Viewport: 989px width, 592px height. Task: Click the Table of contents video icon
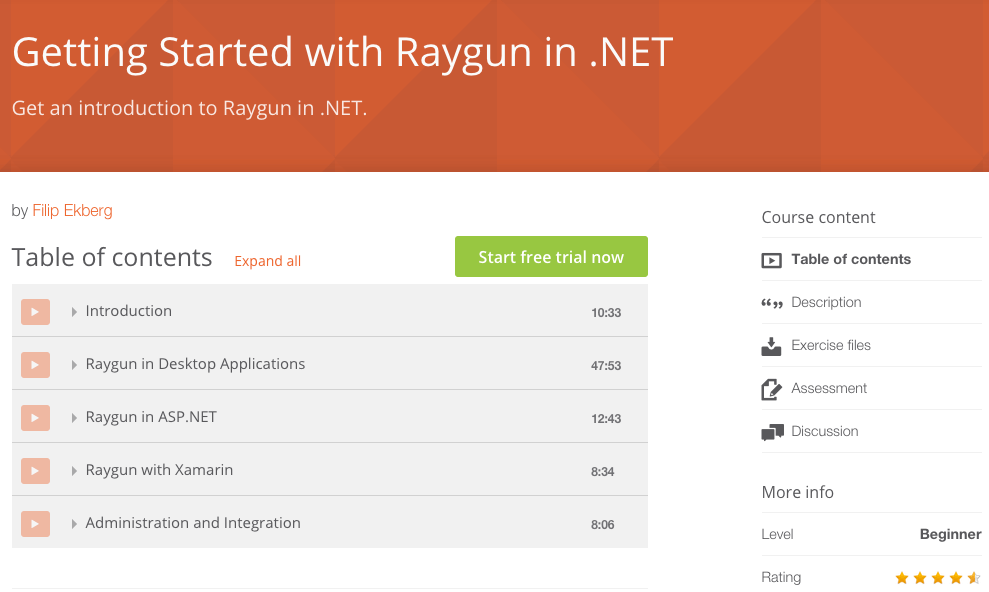771,260
